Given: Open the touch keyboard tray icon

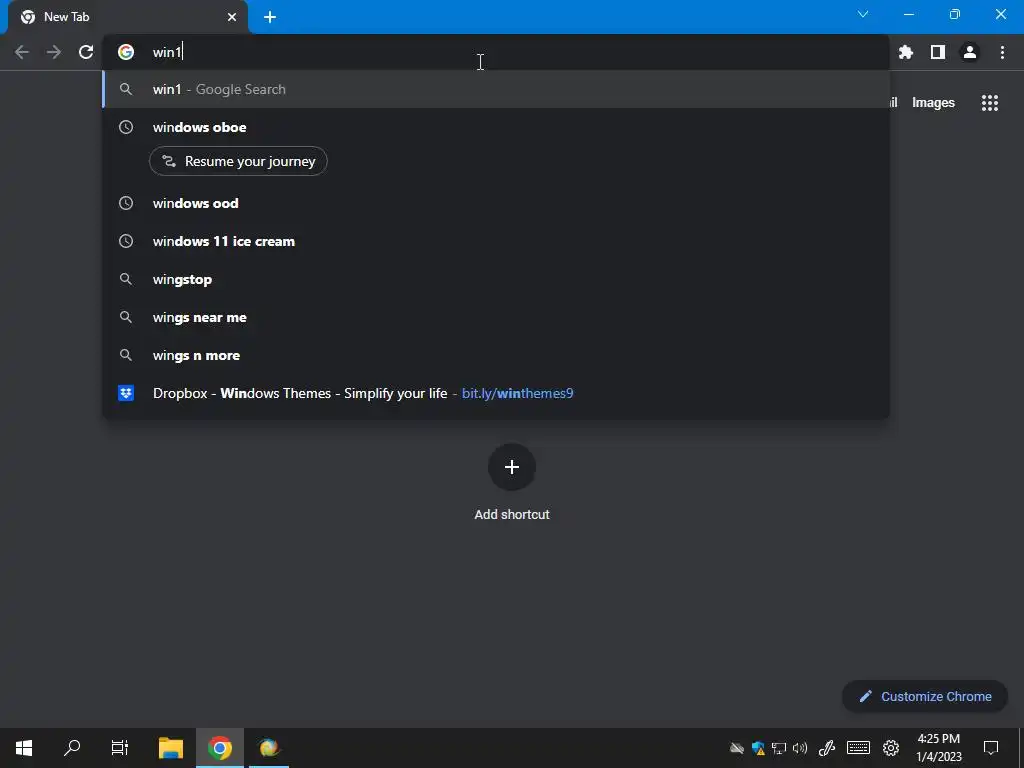Looking at the screenshot, I should tap(858, 748).
